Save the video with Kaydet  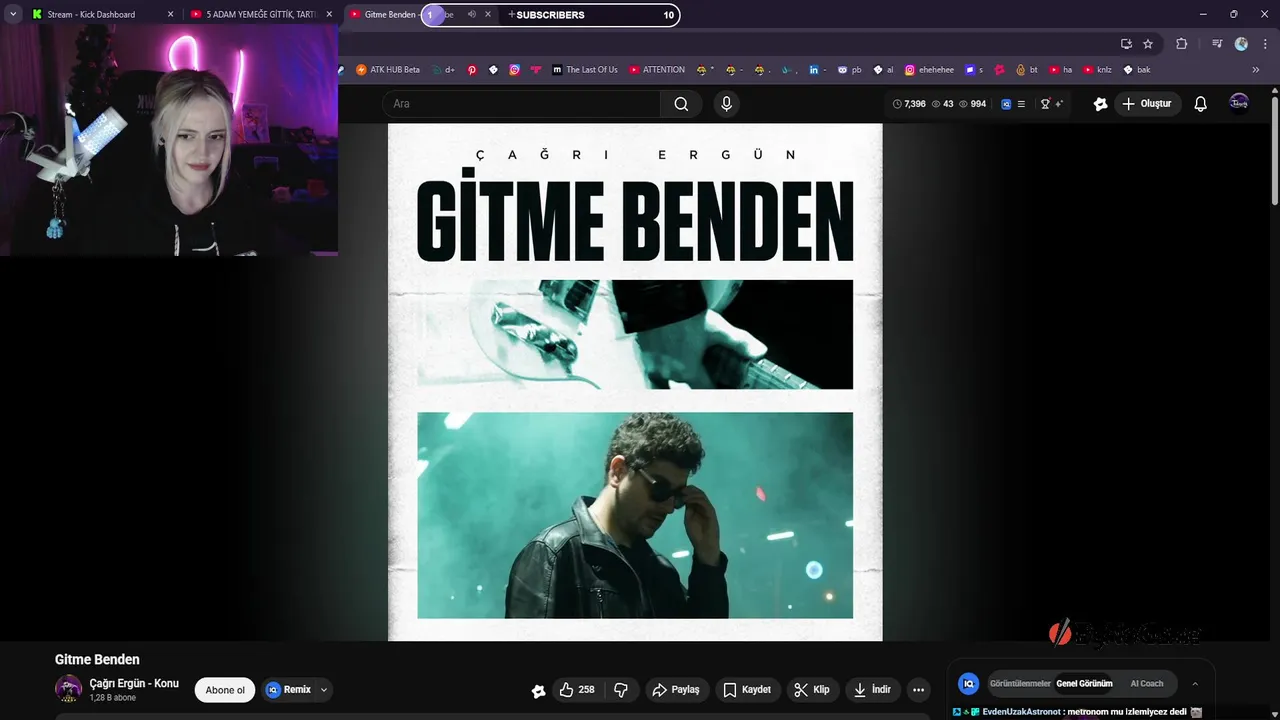click(747, 690)
